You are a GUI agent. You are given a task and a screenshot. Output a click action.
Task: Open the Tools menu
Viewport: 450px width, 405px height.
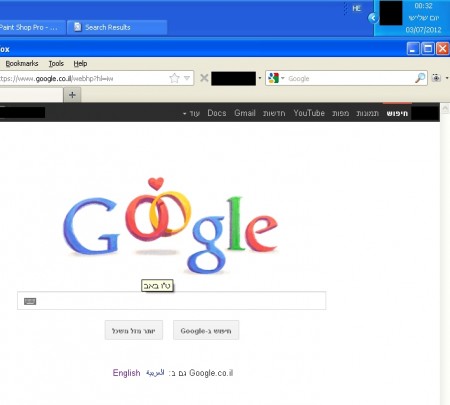[56, 63]
